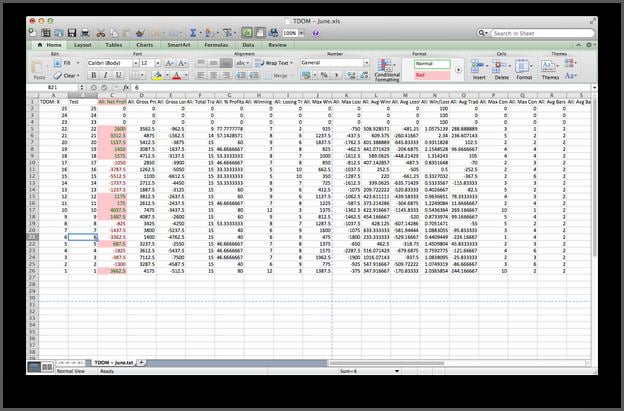Image resolution: width=624 pixels, height=411 pixels.
Task: Toggle Bold formatting
Action: 94,75
